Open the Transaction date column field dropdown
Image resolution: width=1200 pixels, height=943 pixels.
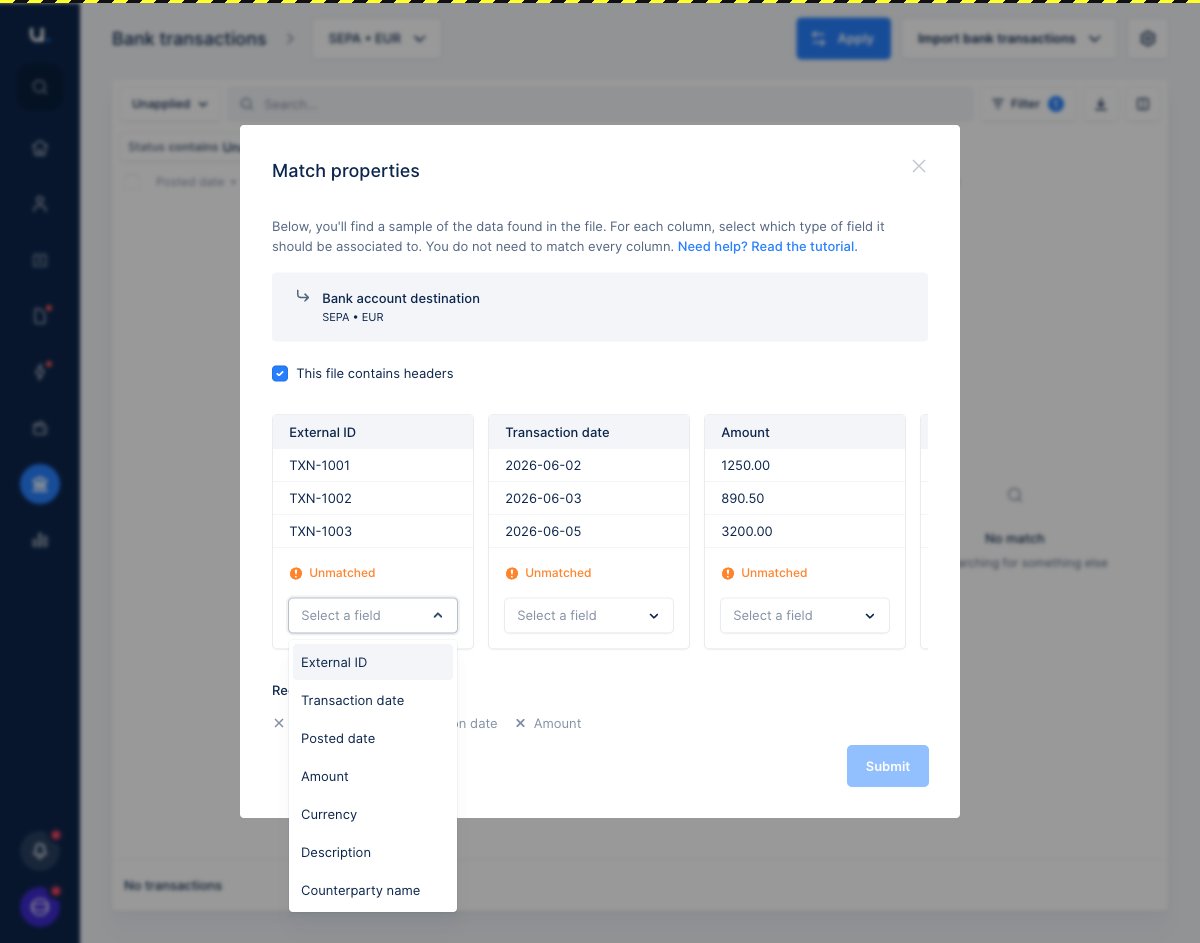click(589, 615)
